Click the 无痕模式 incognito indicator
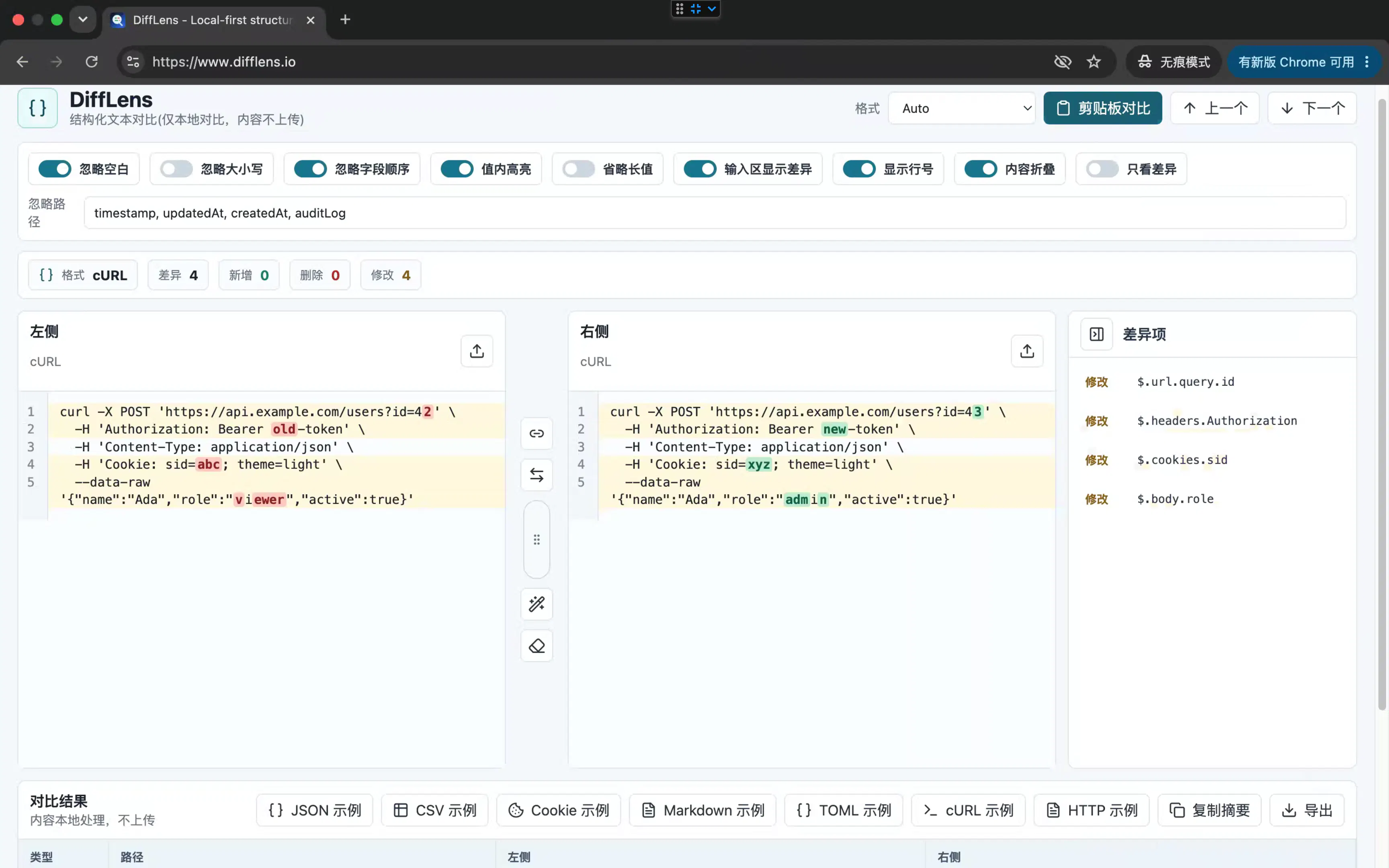 1174,62
